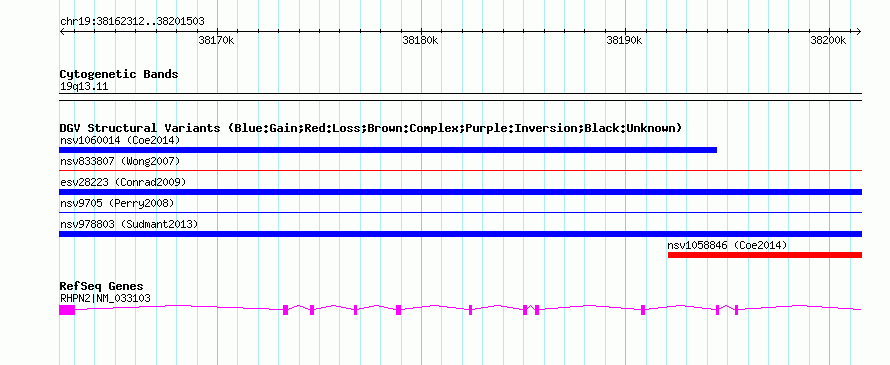Click the 19q13.11 cytogenetic band line
The width and height of the screenshot is (890, 365).
click(460, 97)
